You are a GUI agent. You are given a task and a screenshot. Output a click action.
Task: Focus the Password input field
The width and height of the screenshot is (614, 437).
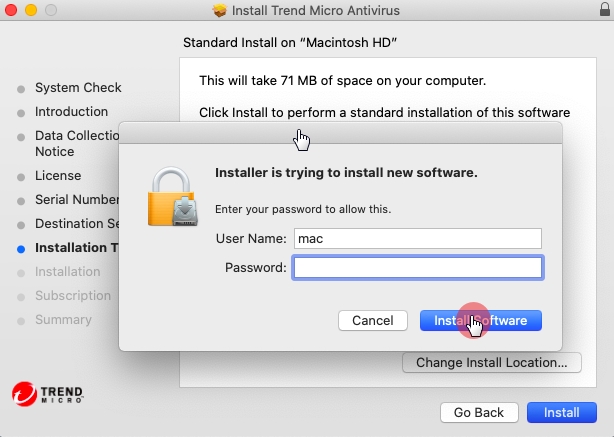[418, 267]
